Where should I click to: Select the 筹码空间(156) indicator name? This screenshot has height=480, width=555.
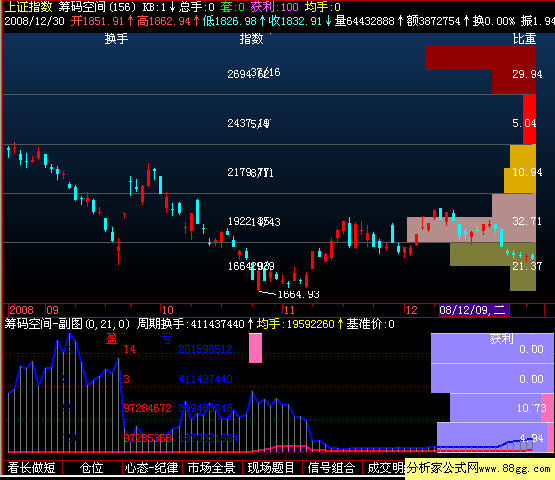[97, 7]
